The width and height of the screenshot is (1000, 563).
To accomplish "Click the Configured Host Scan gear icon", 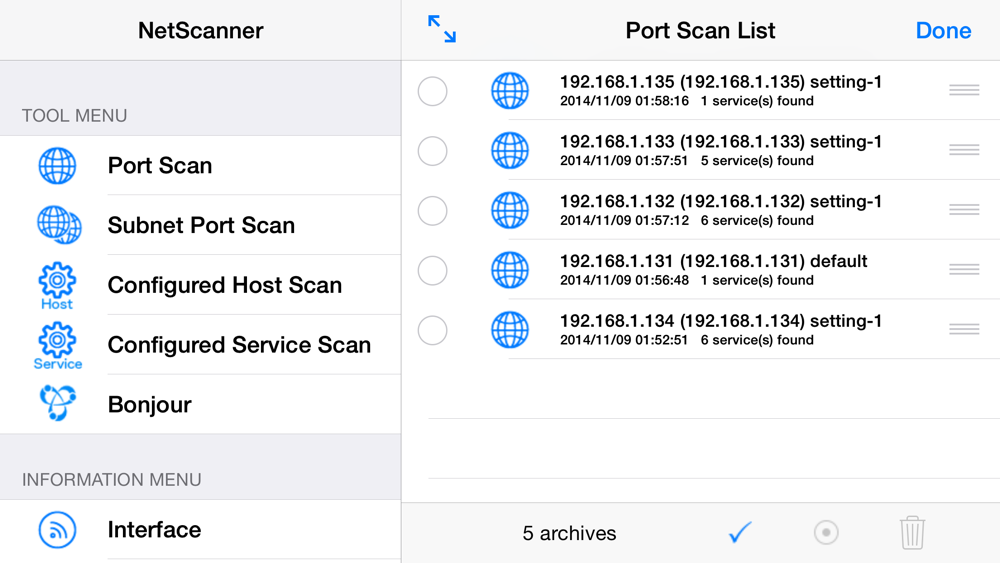I will pos(57,284).
